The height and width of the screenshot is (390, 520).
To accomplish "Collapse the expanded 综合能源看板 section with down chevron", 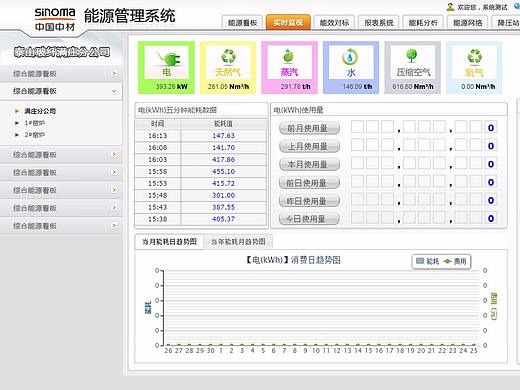I will click(114, 91).
